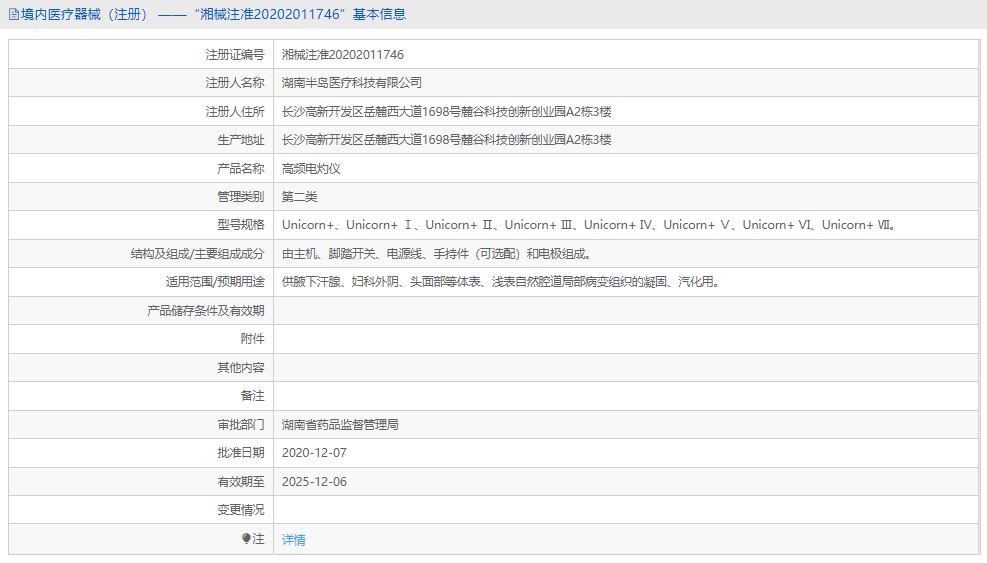
Task: Click the bulb icon next to 注
Action: tap(246, 538)
